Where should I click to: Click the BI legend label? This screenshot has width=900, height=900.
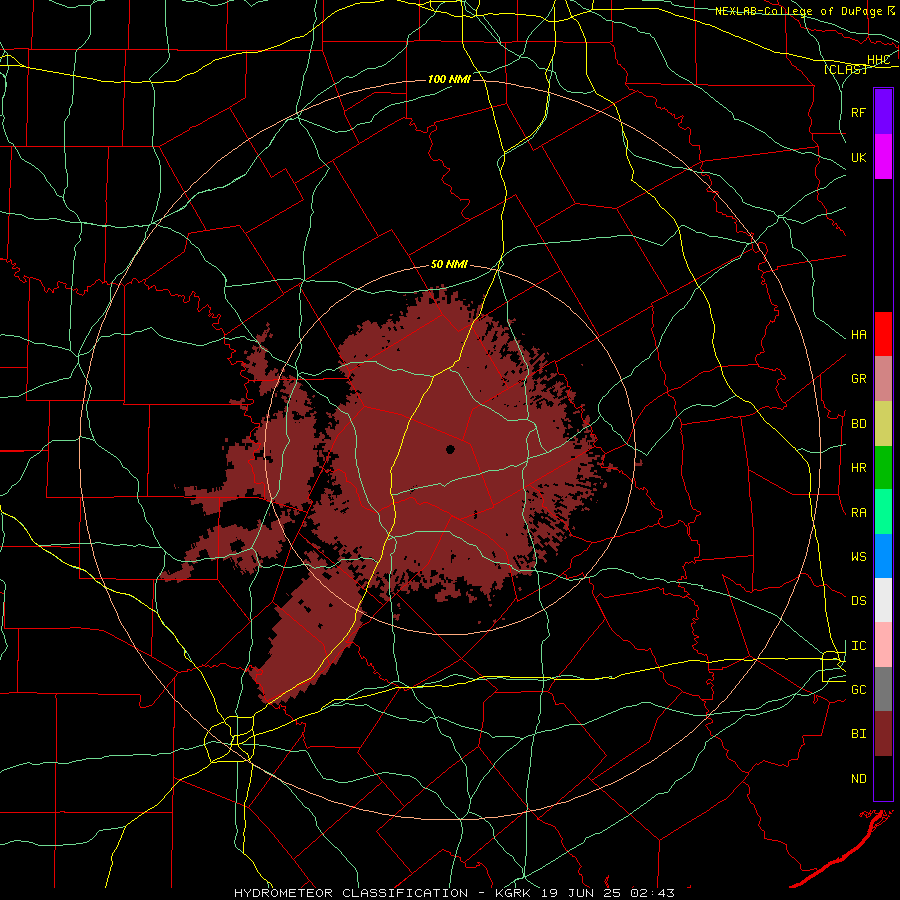pos(858,734)
